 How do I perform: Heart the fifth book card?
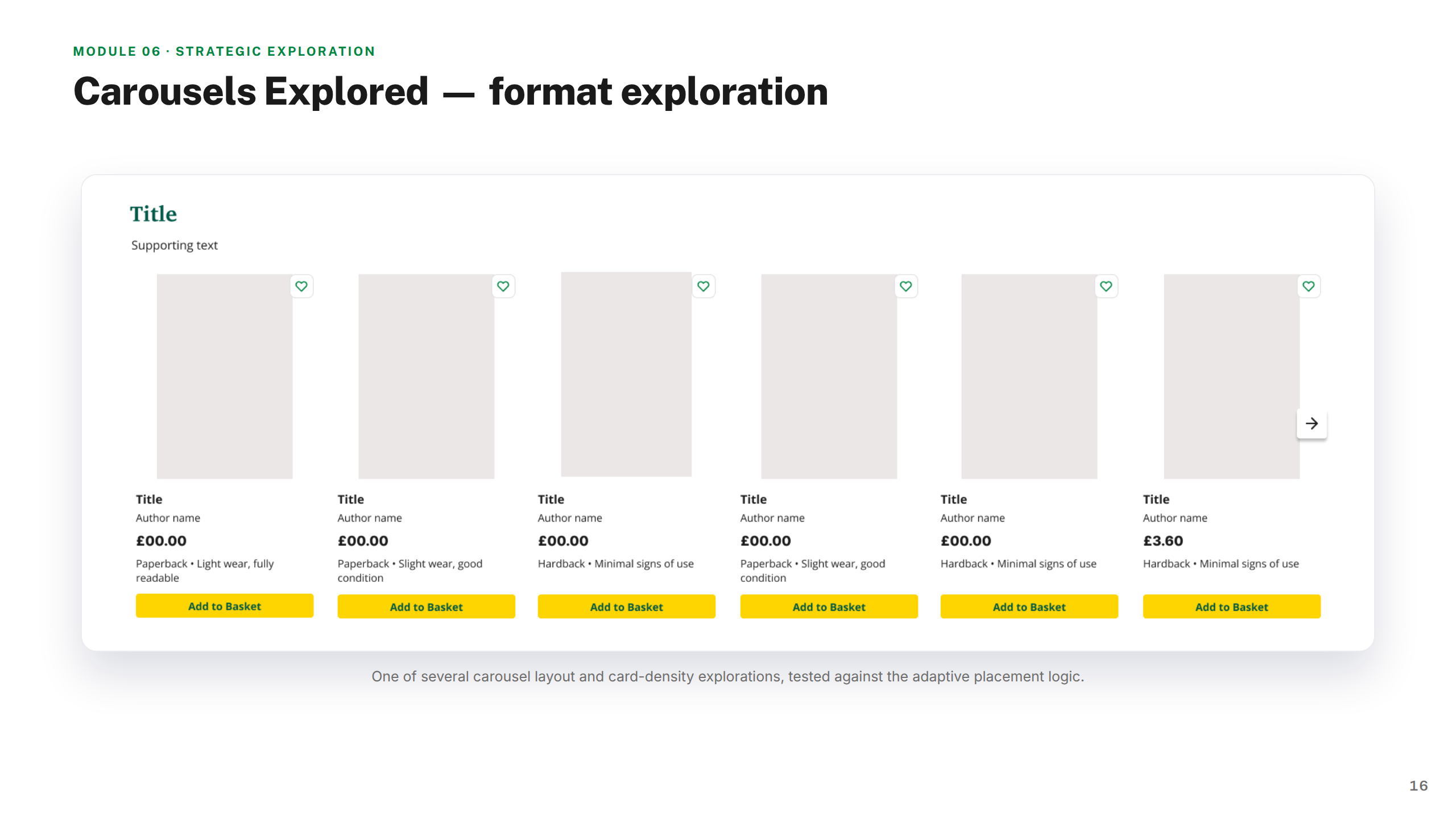(x=1106, y=286)
